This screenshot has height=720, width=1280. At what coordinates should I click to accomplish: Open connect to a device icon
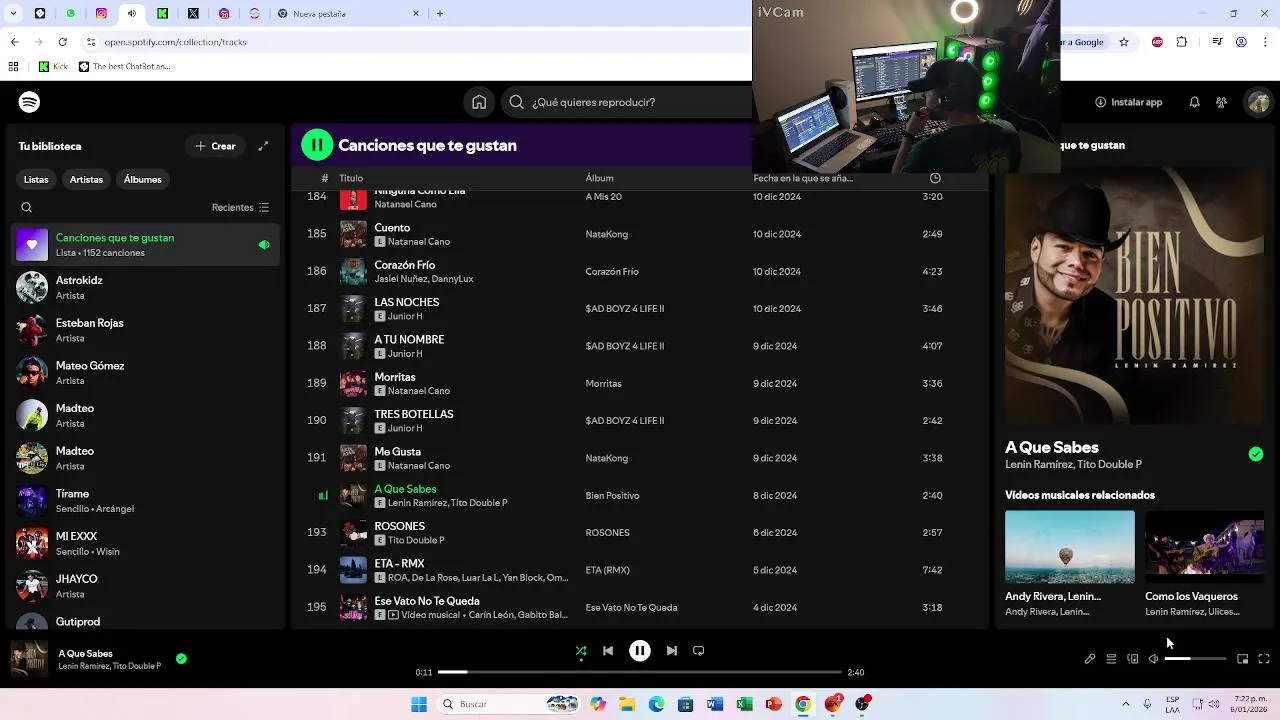pos(1132,659)
